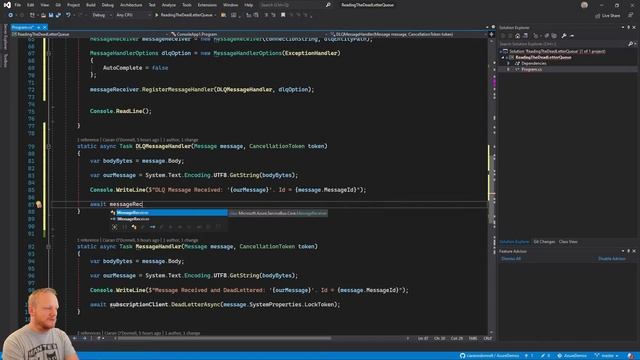This screenshot has height=360, width=640.
Task: Open the Build menu
Action: click(x=91, y=5)
